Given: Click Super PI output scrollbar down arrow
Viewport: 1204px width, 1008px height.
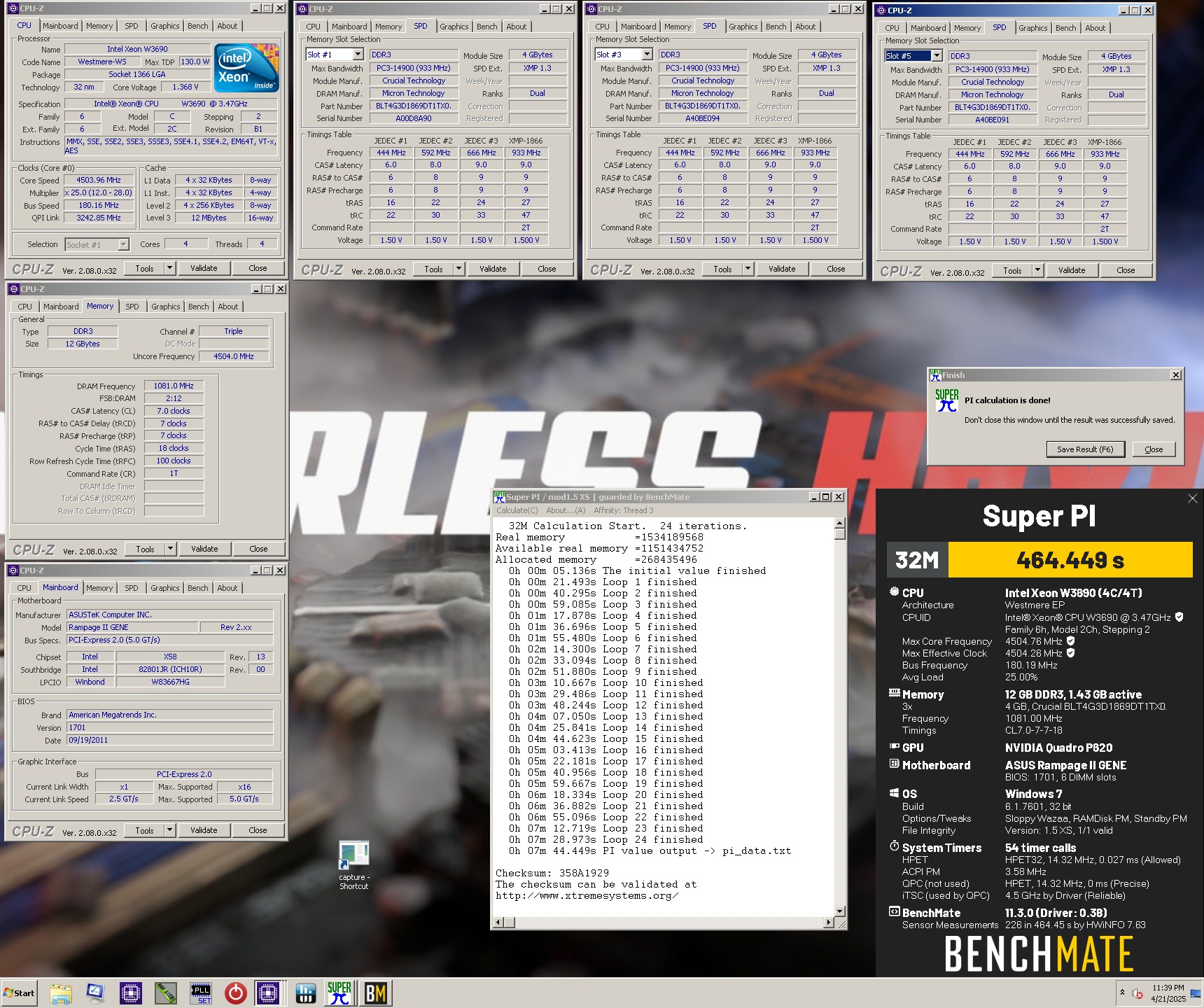Looking at the screenshot, I should pyautogui.click(x=840, y=911).
